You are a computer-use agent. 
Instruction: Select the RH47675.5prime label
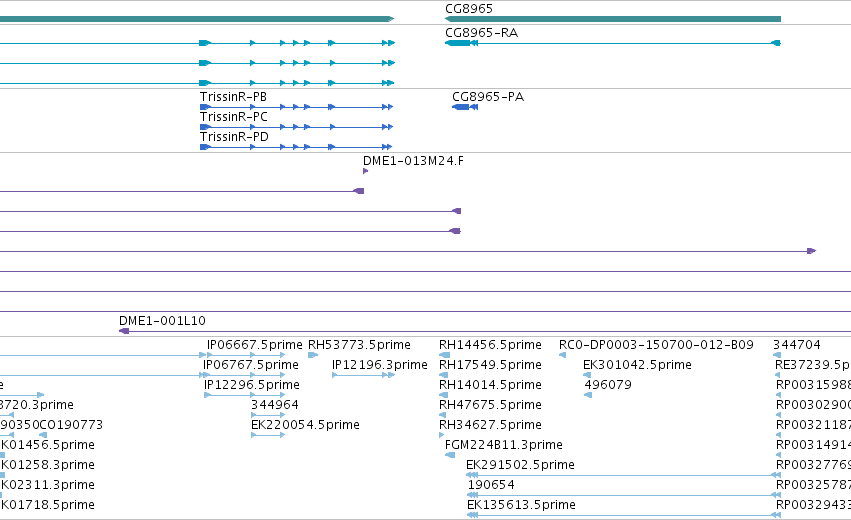click(x=490, y=405)
